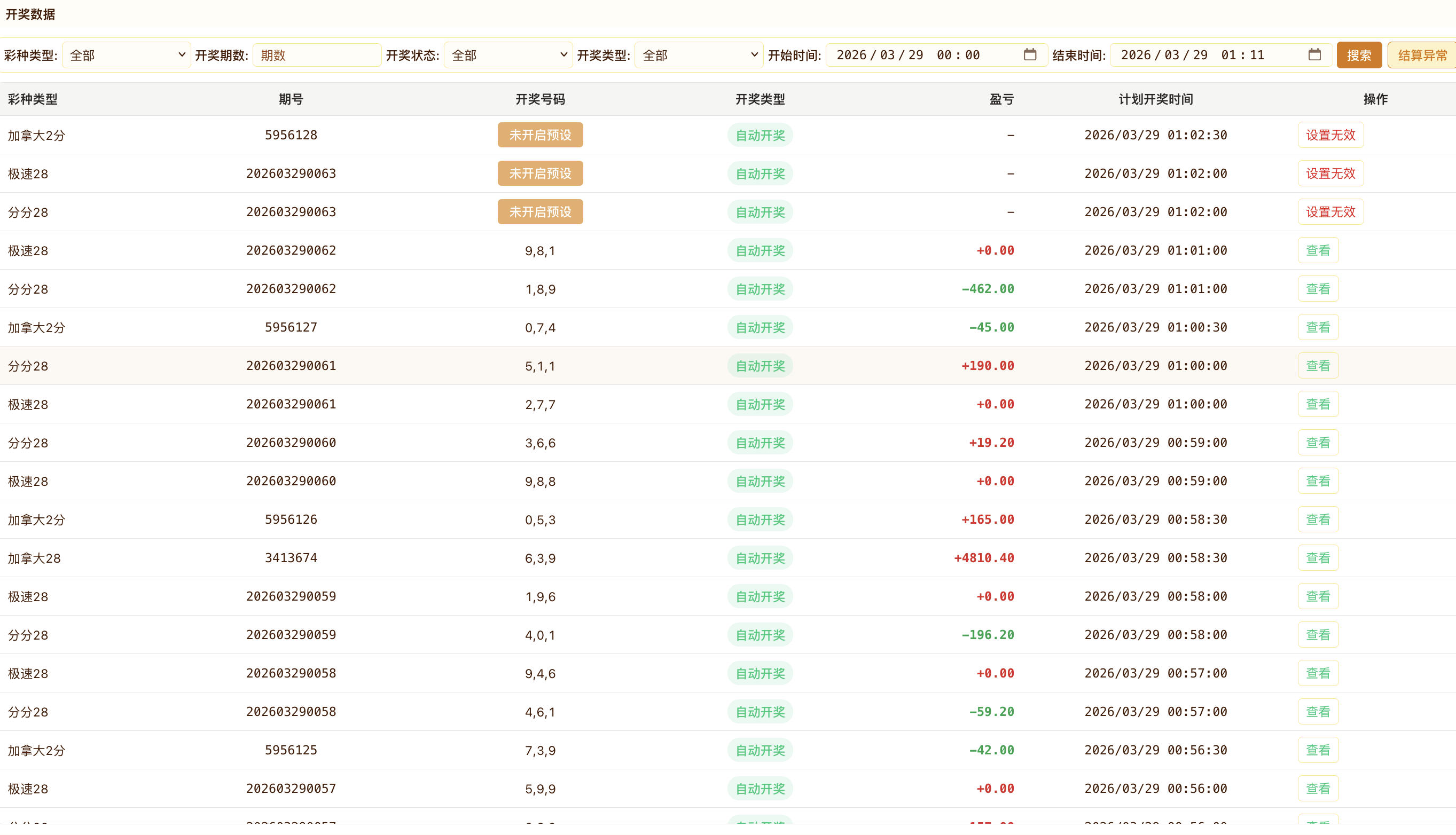Click 设置无效 for 加拿大2分 5956128
The image size is (1456, 835).
(1330, 135)
